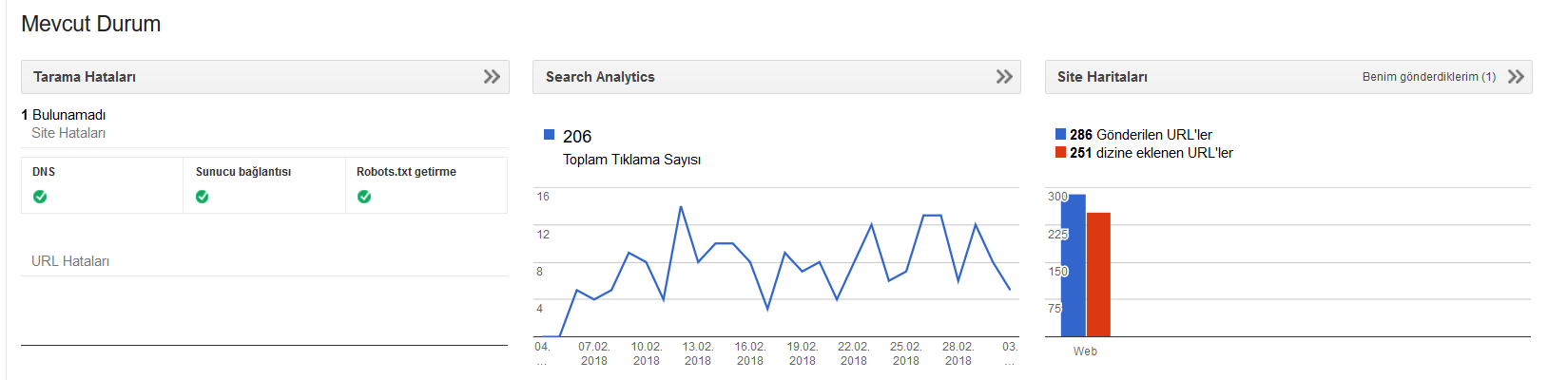This screenshot has height=380, width=1568.
Task: Open the Search Analytics panel header
Action: pos(777,77)
